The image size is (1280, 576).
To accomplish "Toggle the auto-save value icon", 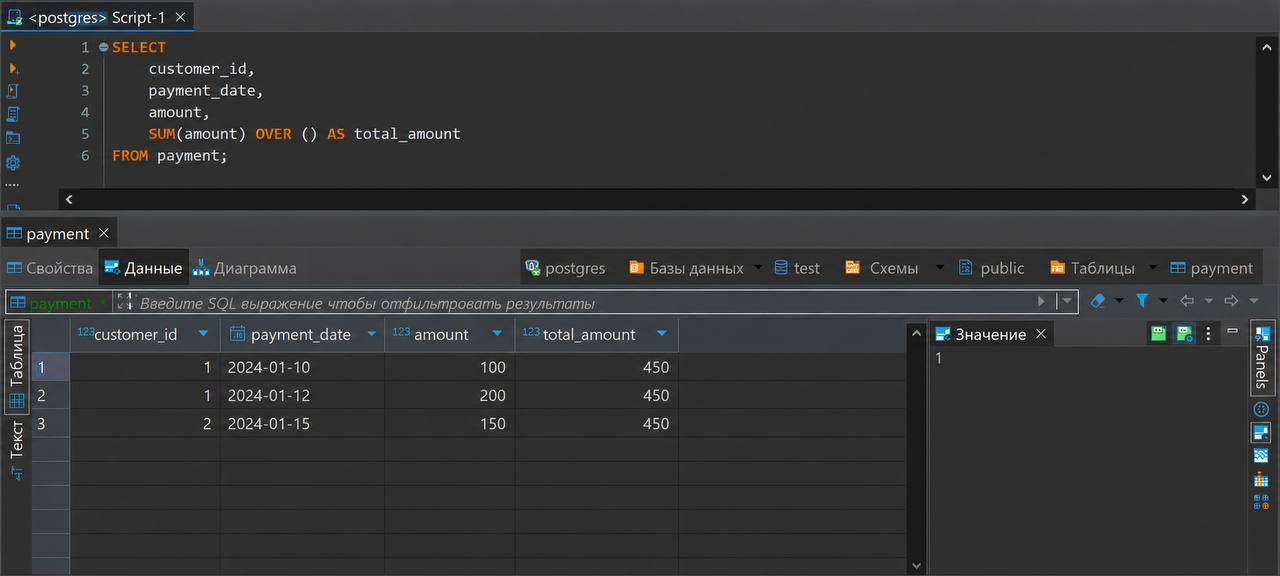I will pyautogui.click(x=1185, y=333).
